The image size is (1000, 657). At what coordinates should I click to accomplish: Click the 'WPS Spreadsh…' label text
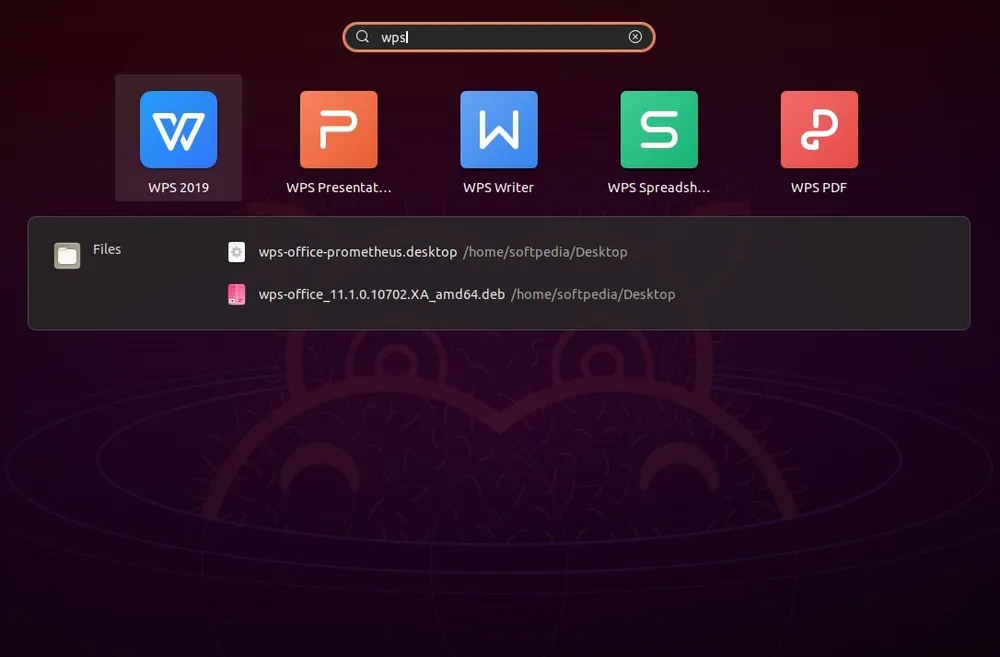point(659,188)
